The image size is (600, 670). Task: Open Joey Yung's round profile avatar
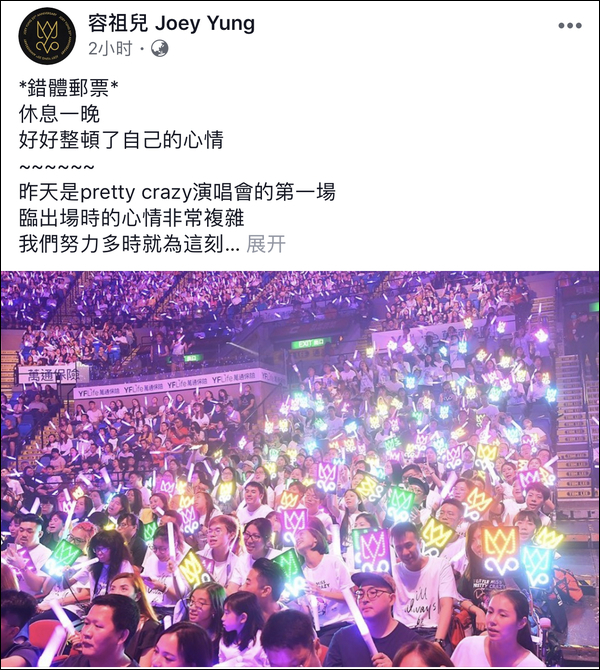pyautogui.click(x=47, y=36)
